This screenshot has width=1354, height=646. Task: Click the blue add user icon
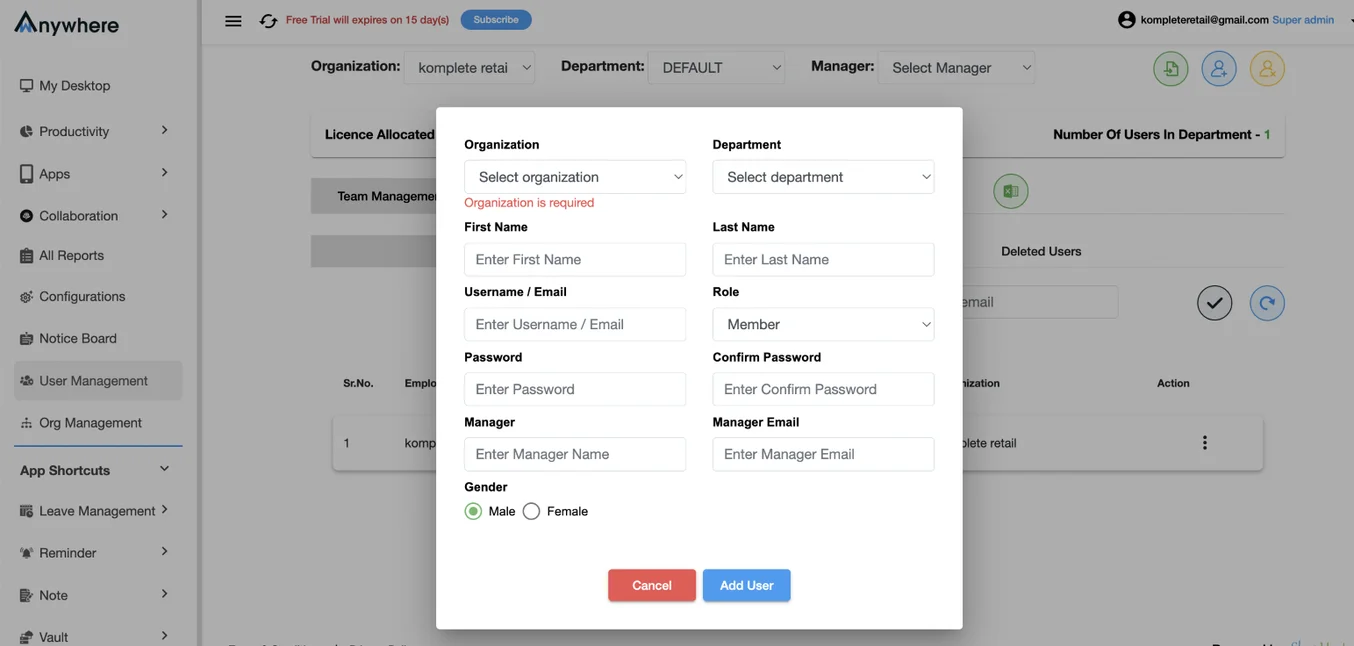(x=1219, y=69)
